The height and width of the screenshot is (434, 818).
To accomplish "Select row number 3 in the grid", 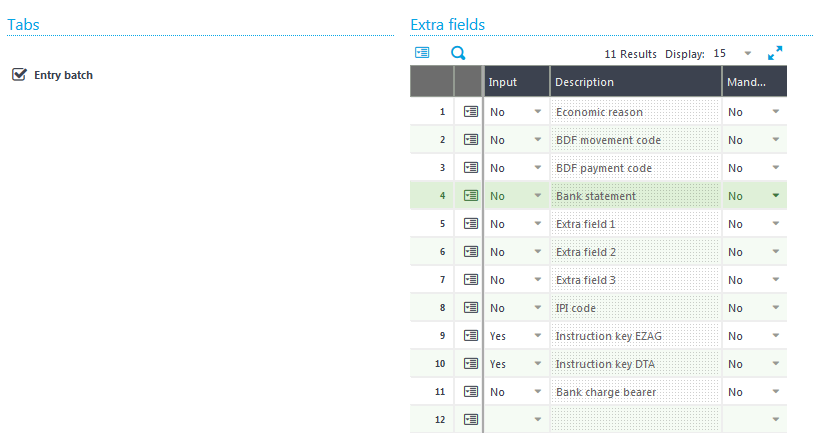I will [432, 168].
